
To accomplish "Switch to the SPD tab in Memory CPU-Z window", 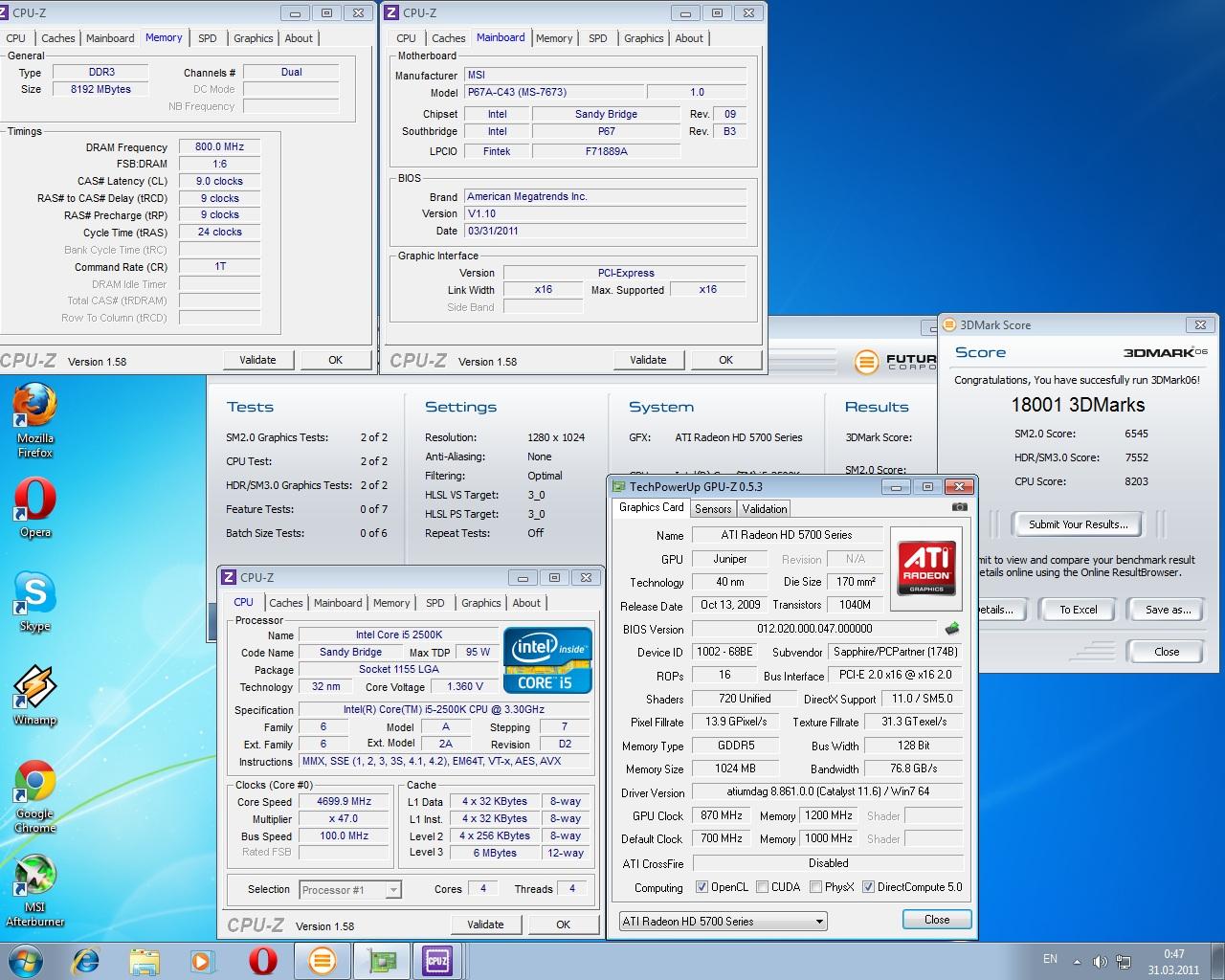I will [x=207, y=38].
